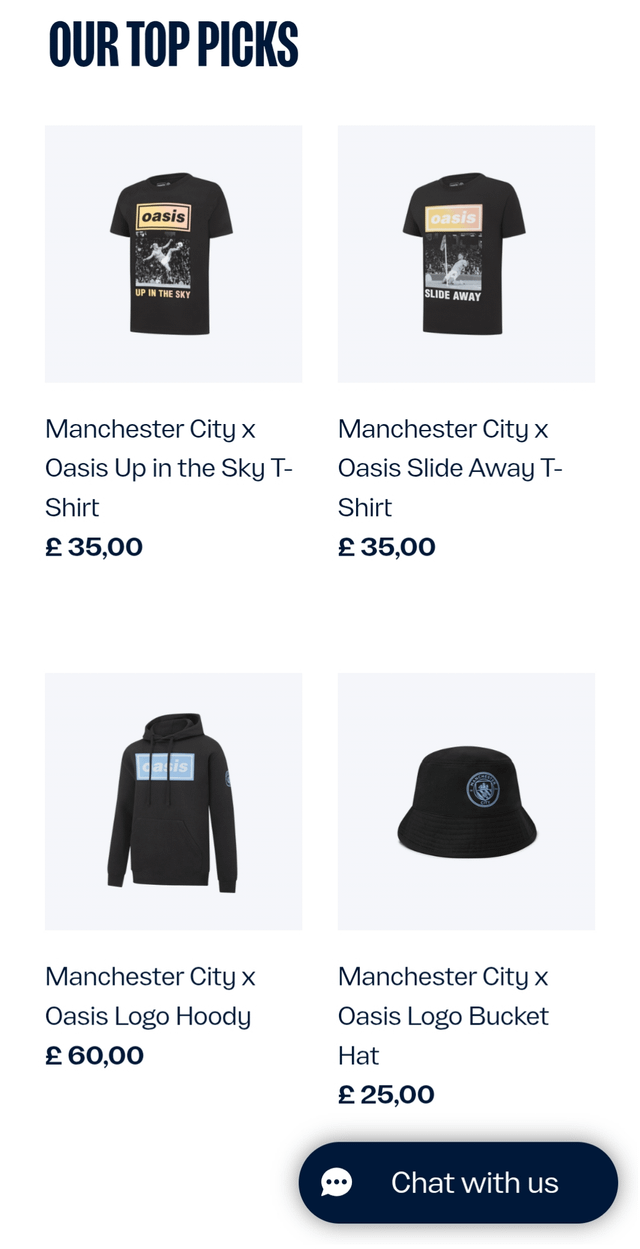
Task: Click the Slide Away shirt image
Action: tap(465, 253)
